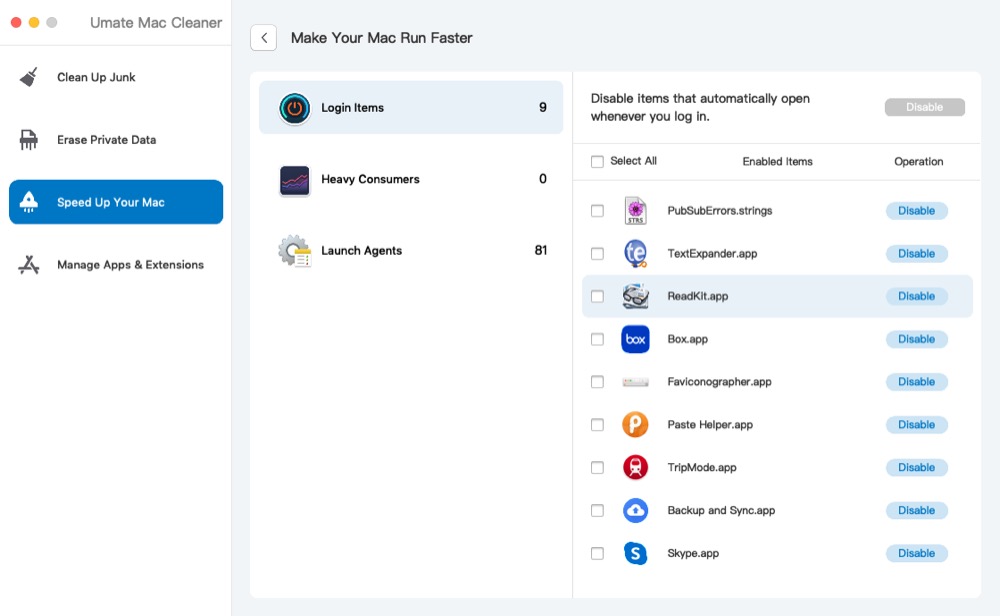Tick the checkbox for ReadKit.app
1000x616 pixels.
(597, 297)
